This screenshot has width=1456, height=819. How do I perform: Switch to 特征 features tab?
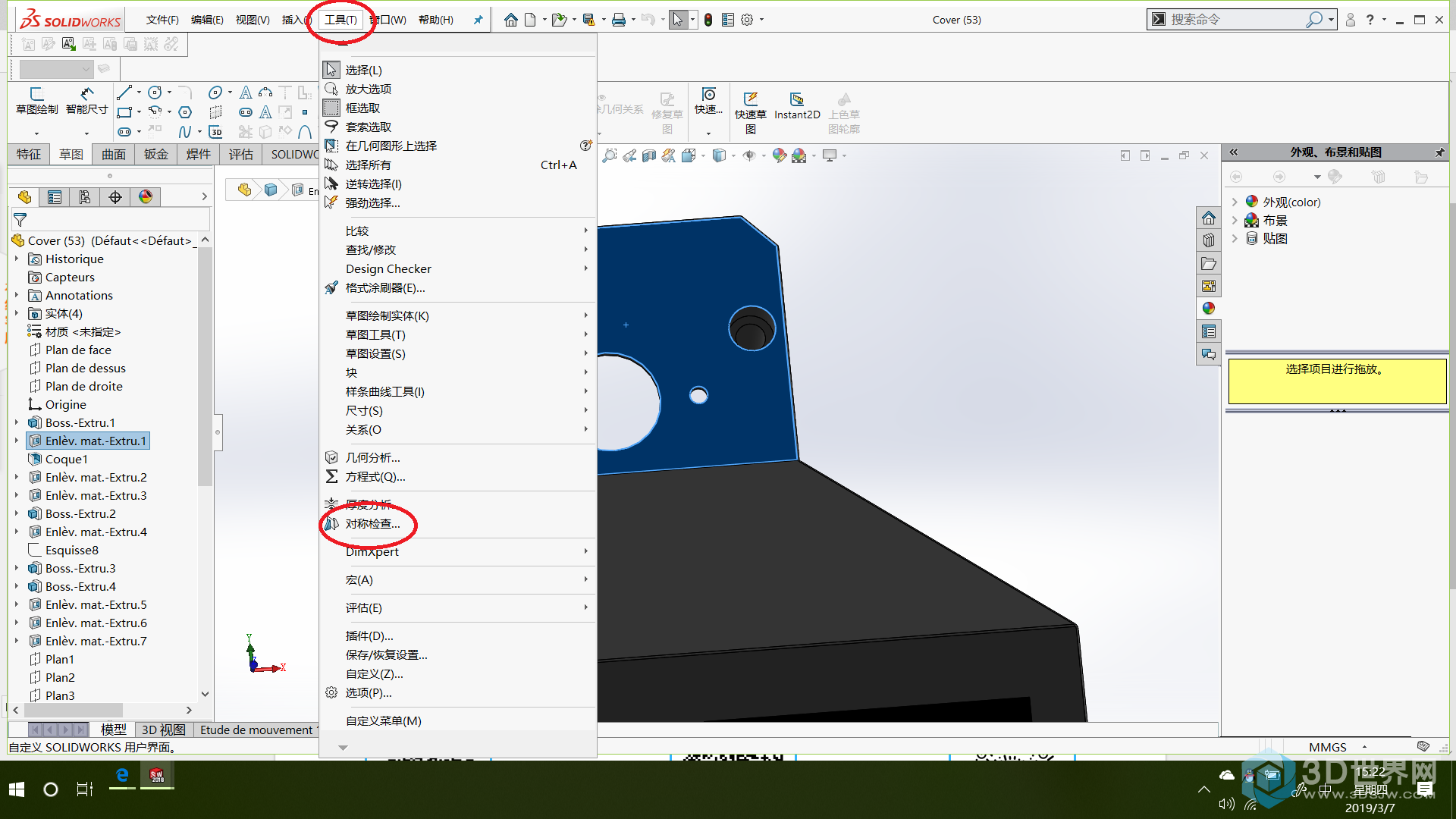(29, 154)
